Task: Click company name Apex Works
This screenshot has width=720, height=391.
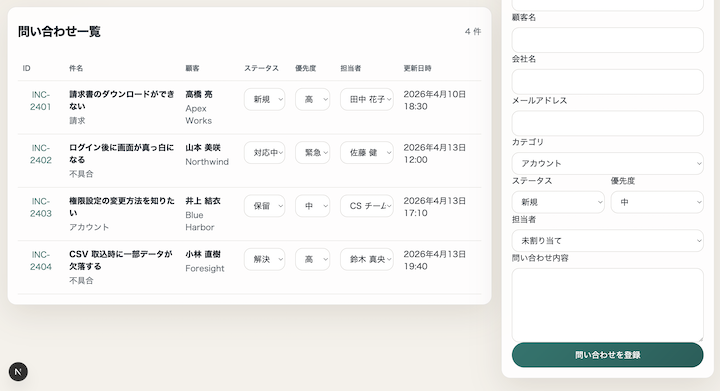Action: [x=198, y=114]
